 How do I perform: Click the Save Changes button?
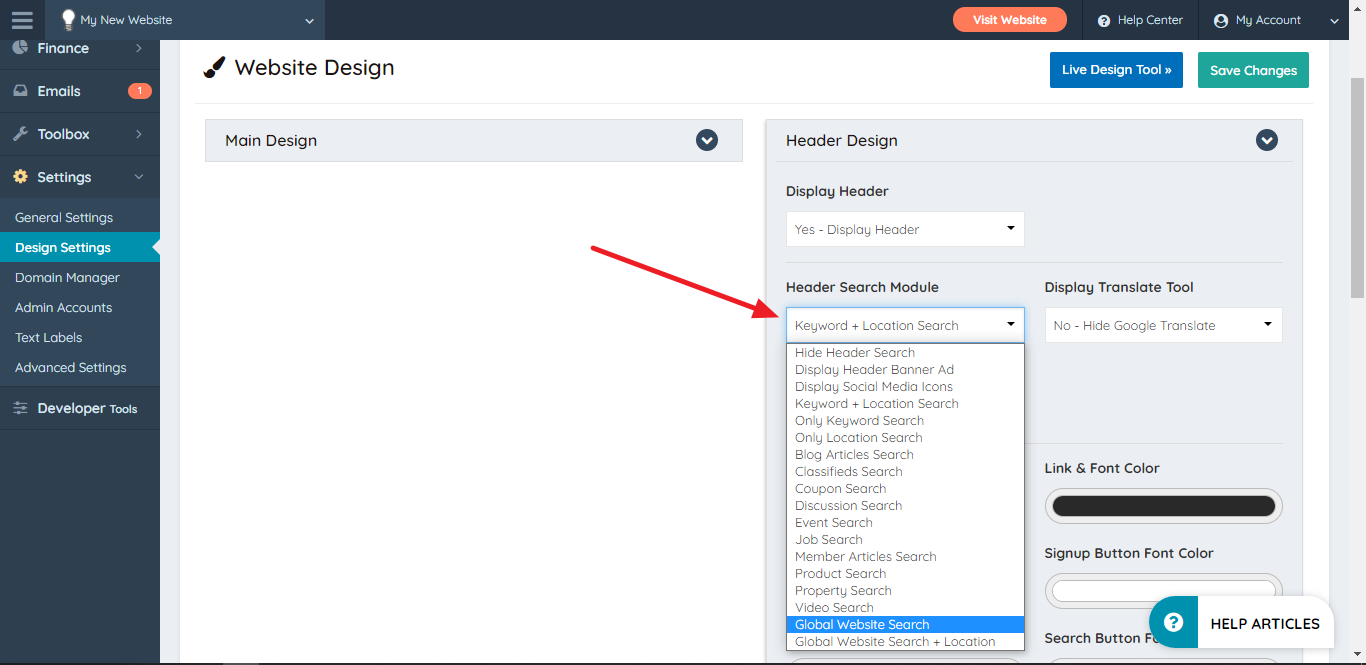[1253, 70]
